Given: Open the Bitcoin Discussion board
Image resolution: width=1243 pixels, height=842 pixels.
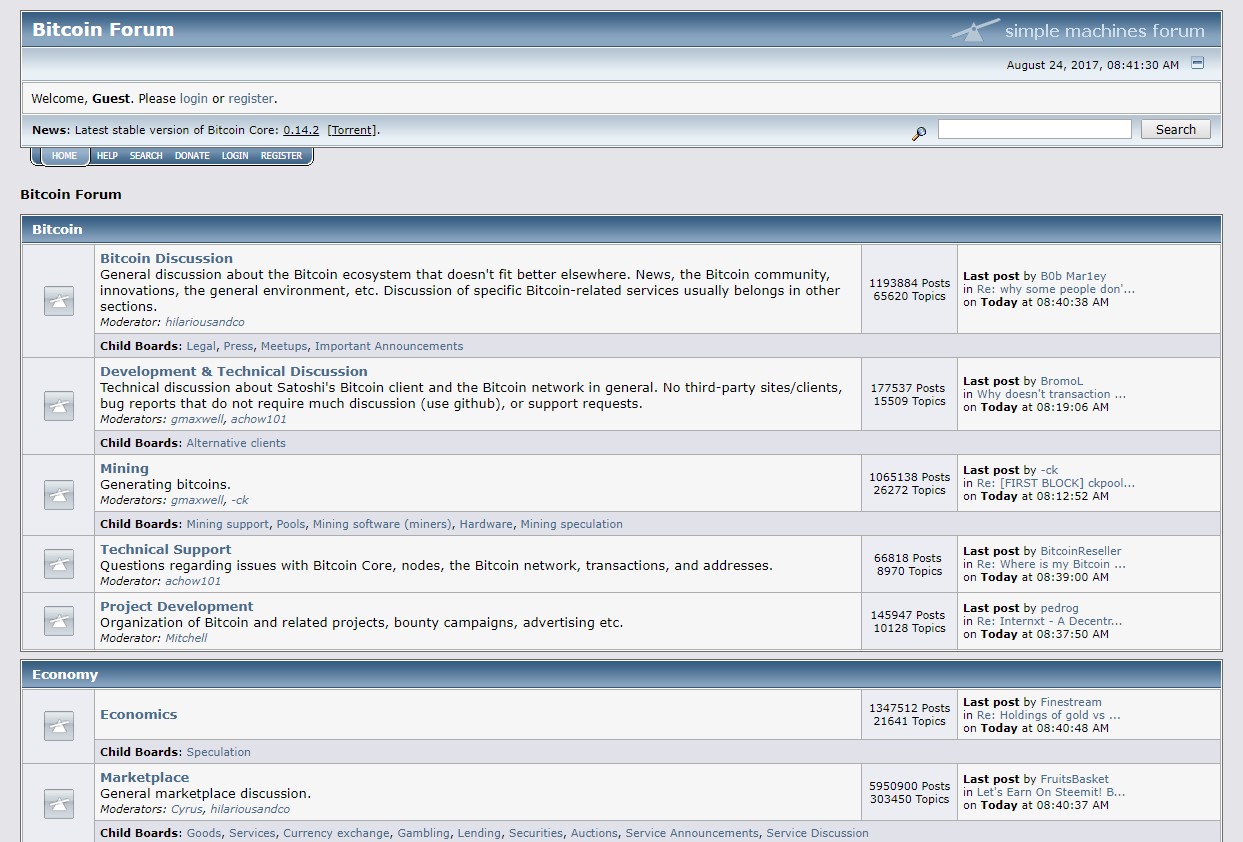Looking at the screenshot, I should pyautogui.click(x=166, y=258).
